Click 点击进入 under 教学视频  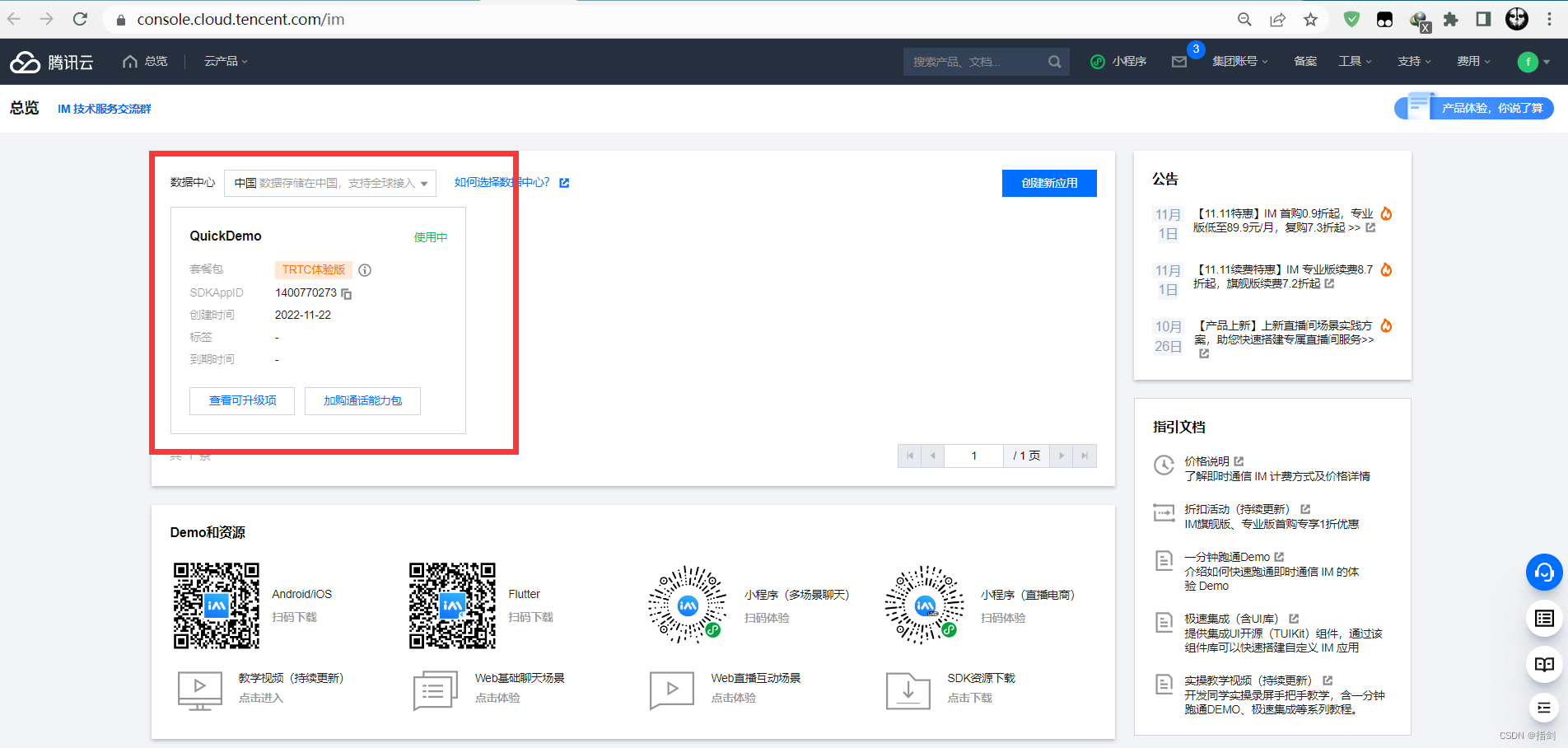261,698
